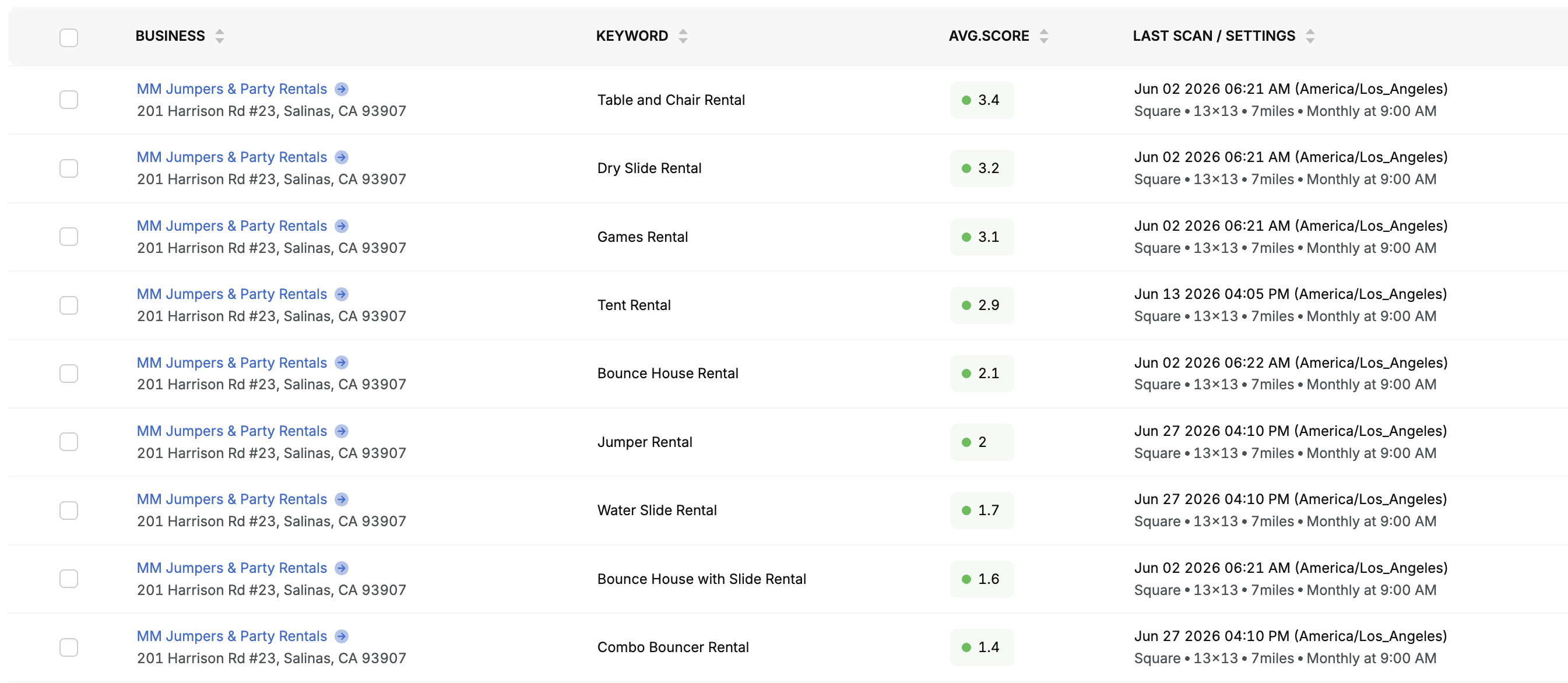This screenshot has height=683, width=1568.
Task: Open MM Jumpers link for Tent Rental
Action: coord(232,294)
